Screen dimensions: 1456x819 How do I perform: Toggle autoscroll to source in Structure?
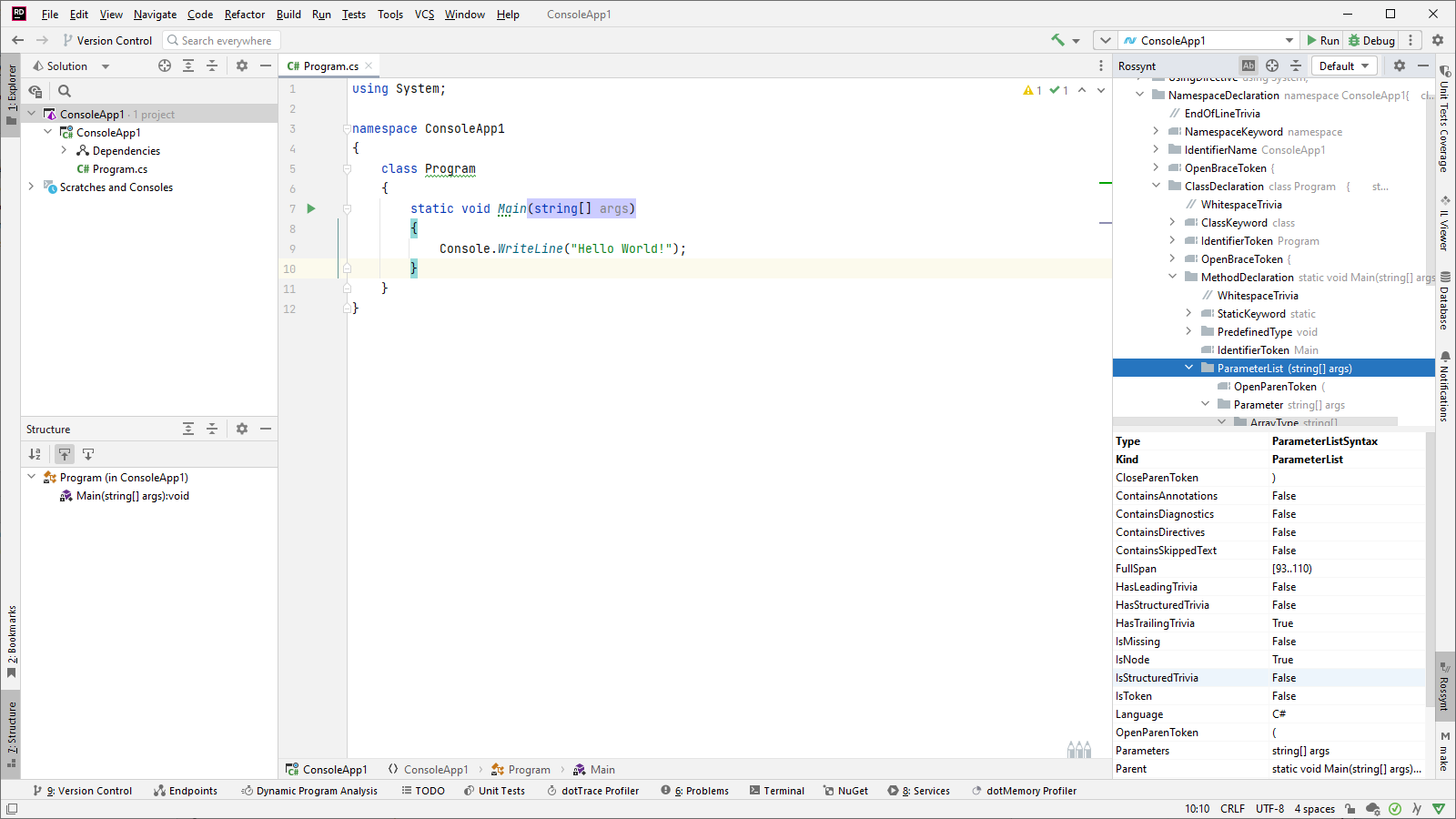pyautogui.click(x=65, y=454)
